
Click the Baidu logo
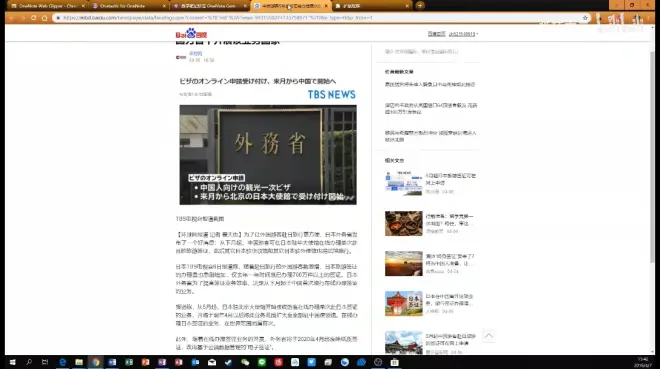pyautogui.click(x=191, y=34)
